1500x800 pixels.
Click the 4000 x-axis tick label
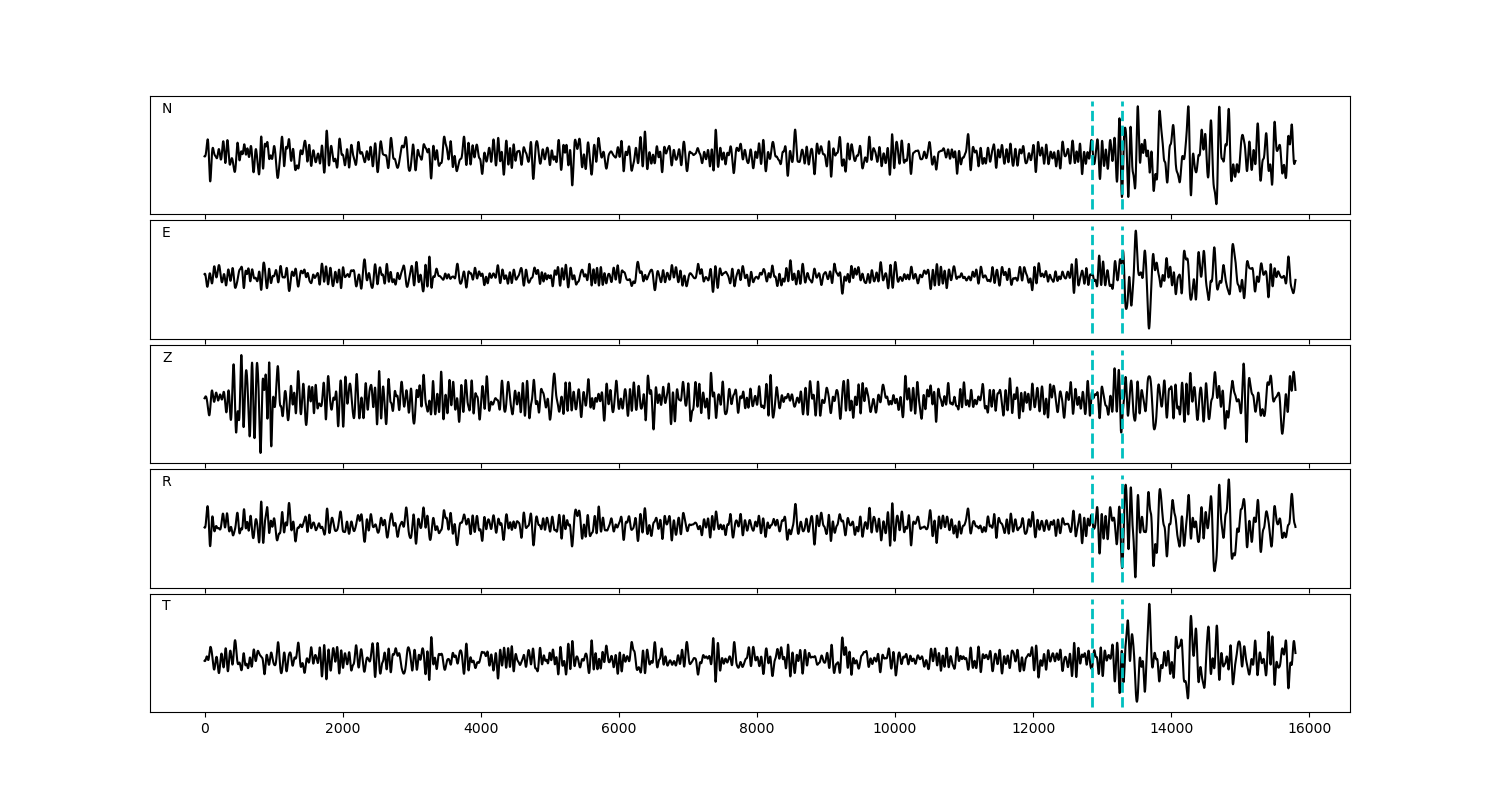(481, 730)
